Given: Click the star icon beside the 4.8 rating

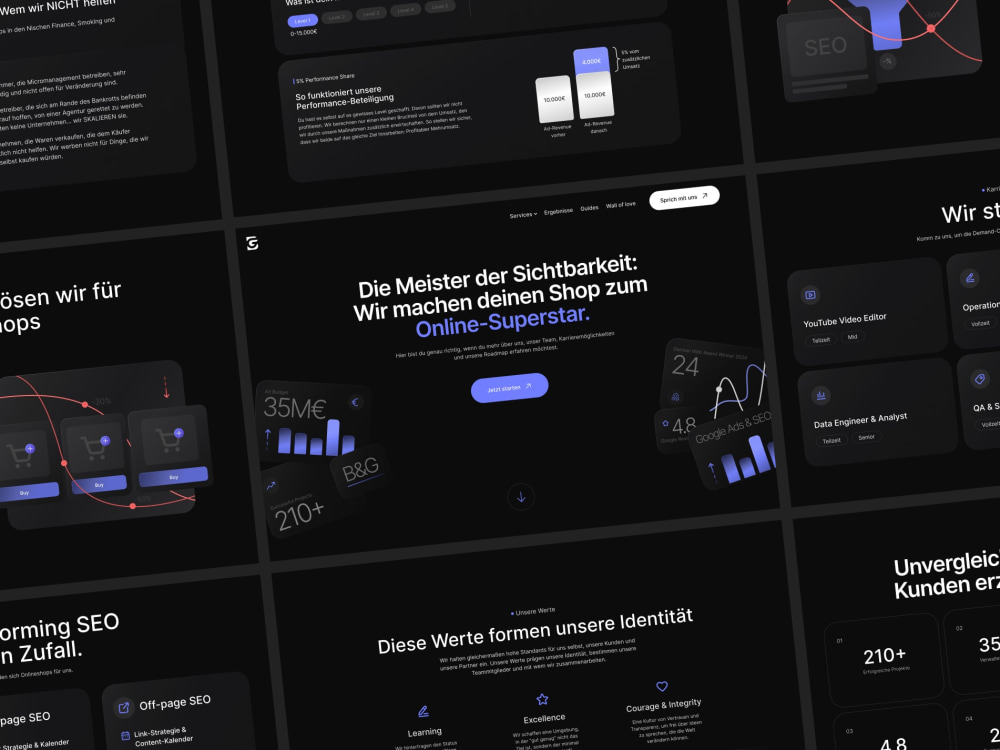Looking at the screenshot, I should [665, 423].
